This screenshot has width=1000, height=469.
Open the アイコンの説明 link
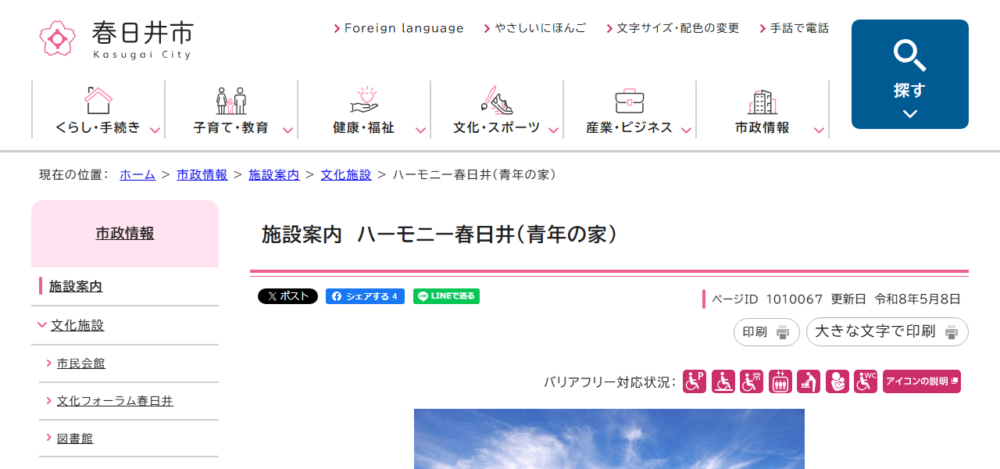tap(922, 382)
